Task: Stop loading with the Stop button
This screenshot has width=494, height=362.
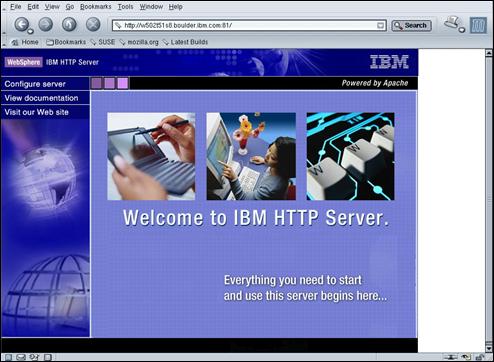Action: 93,24
